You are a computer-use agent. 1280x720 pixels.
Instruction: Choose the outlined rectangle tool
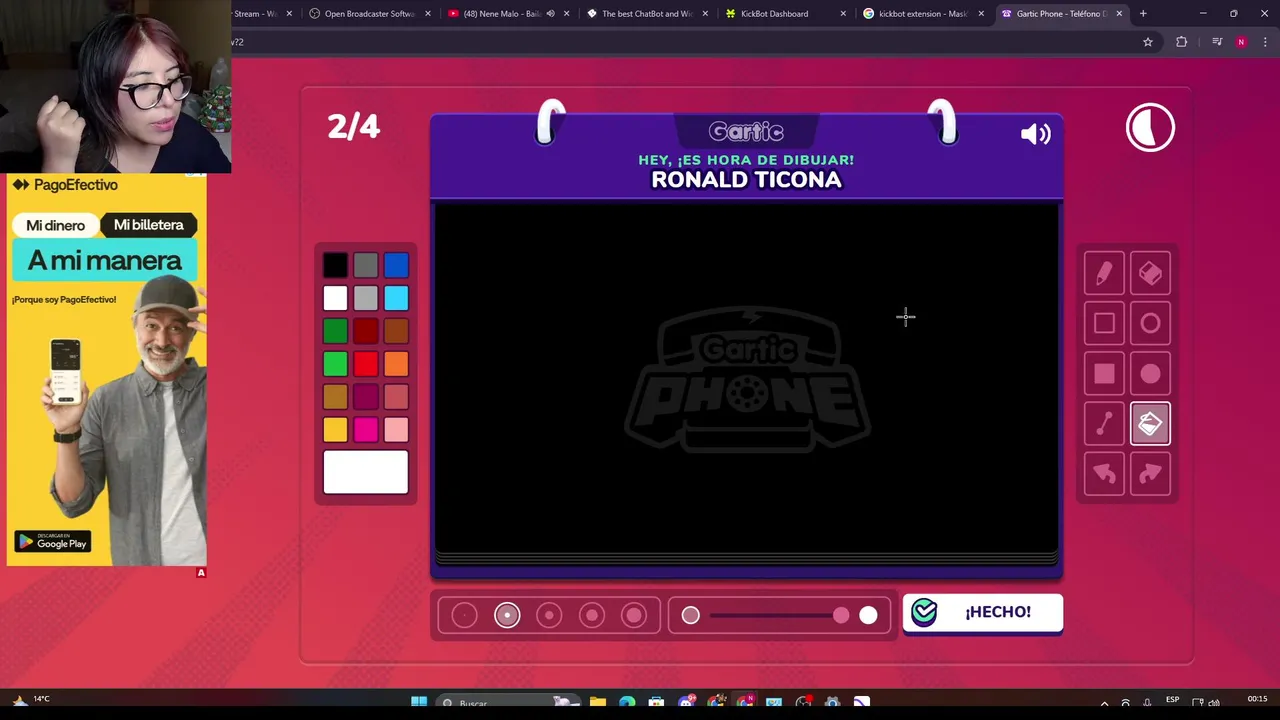click(1104, 323)
